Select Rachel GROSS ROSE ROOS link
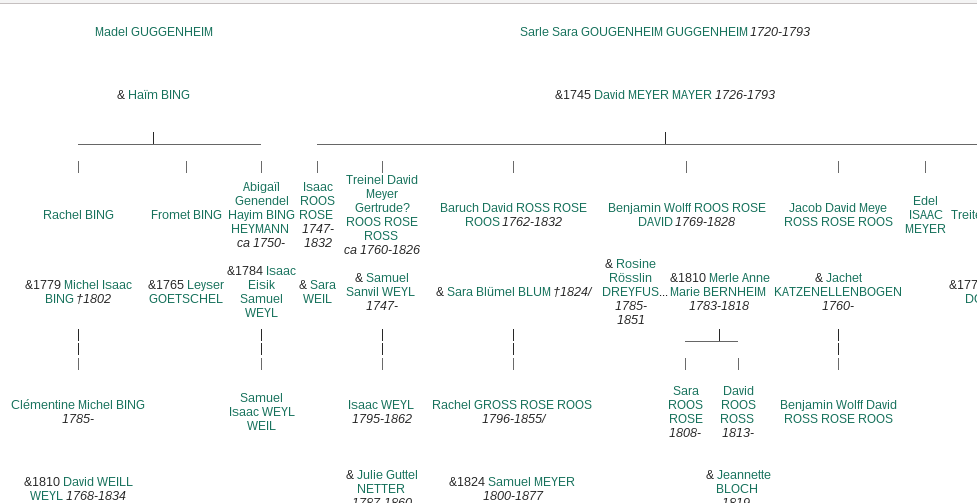The image size is (977, 503). (x=512, y=405)
